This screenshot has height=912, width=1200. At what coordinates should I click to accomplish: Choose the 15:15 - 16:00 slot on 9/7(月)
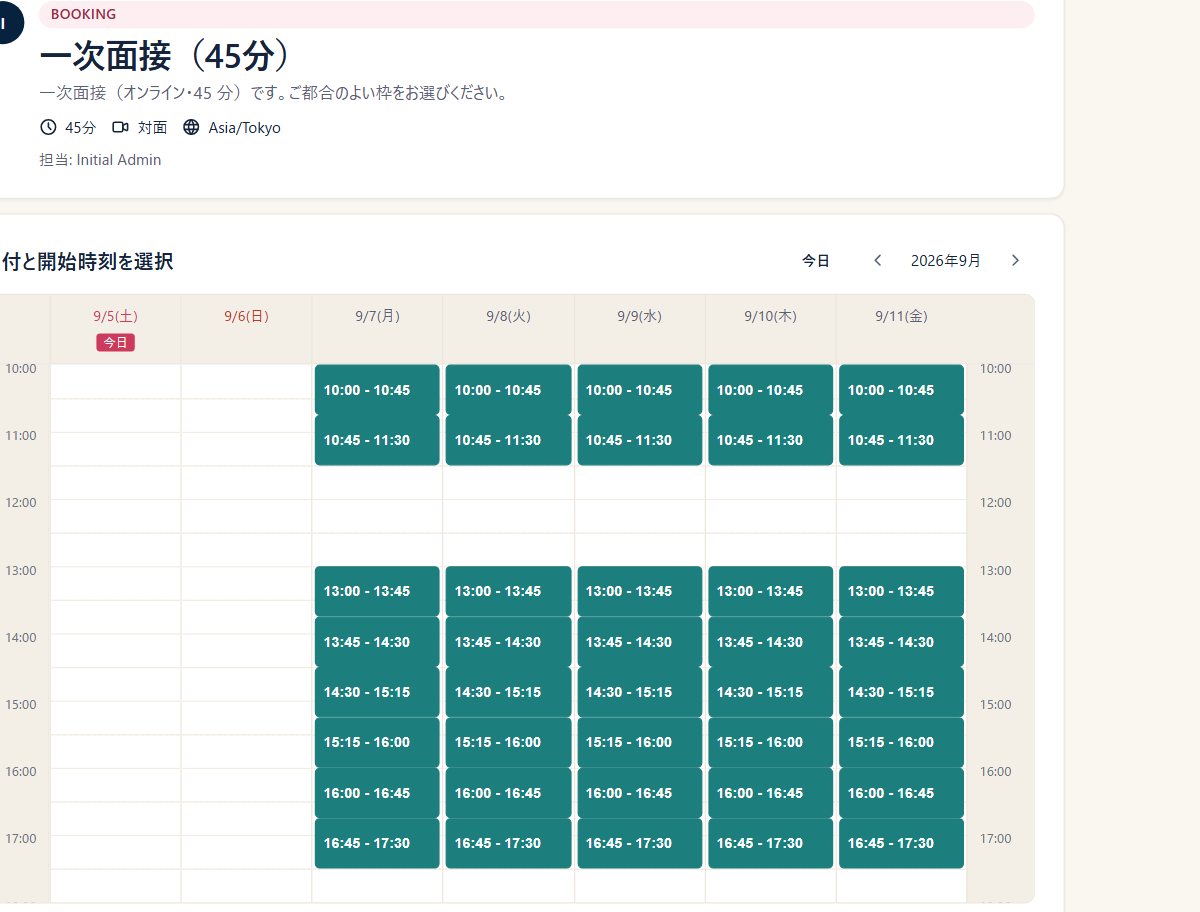click(377, 742)
